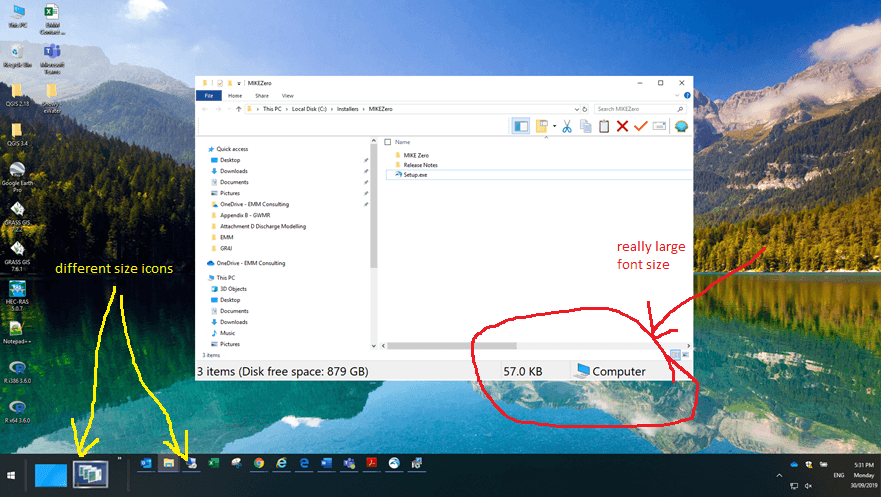
Task: Click the Rename icon in toolbar
Action: point(660,126)
